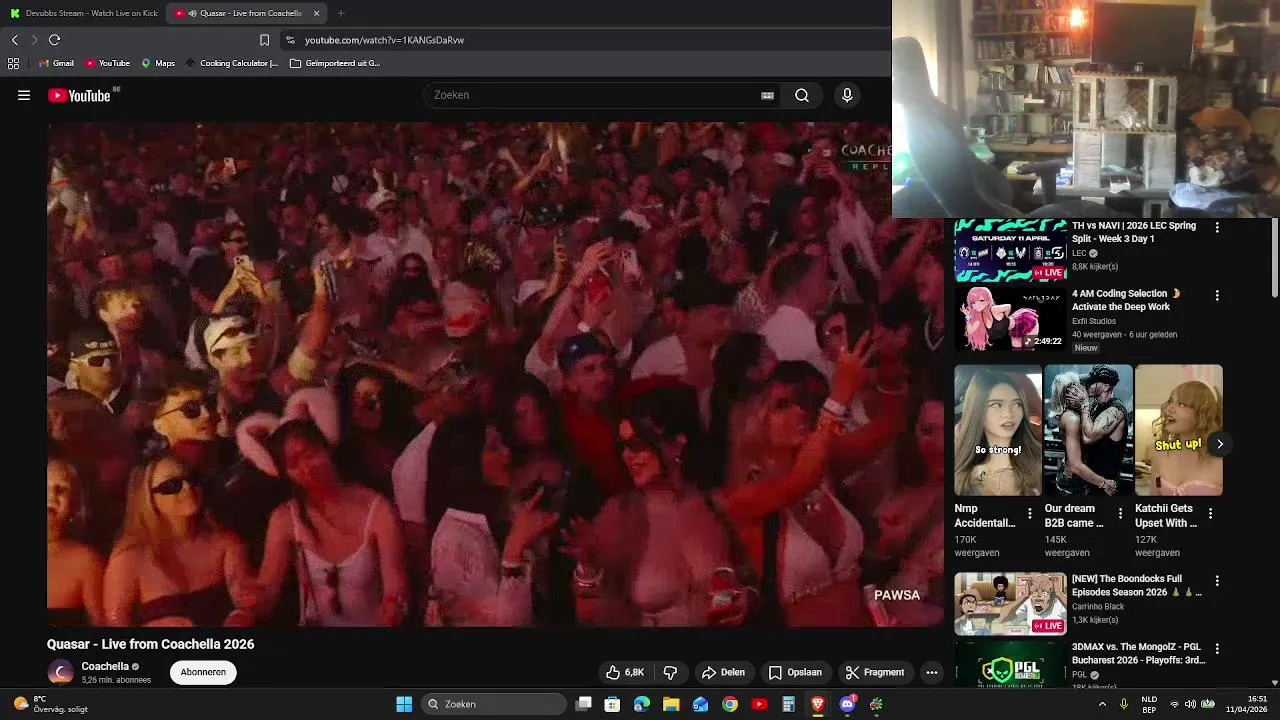Open options for Katchii Gets Upset short
1280x720 pixels.
coord(1210,513)
